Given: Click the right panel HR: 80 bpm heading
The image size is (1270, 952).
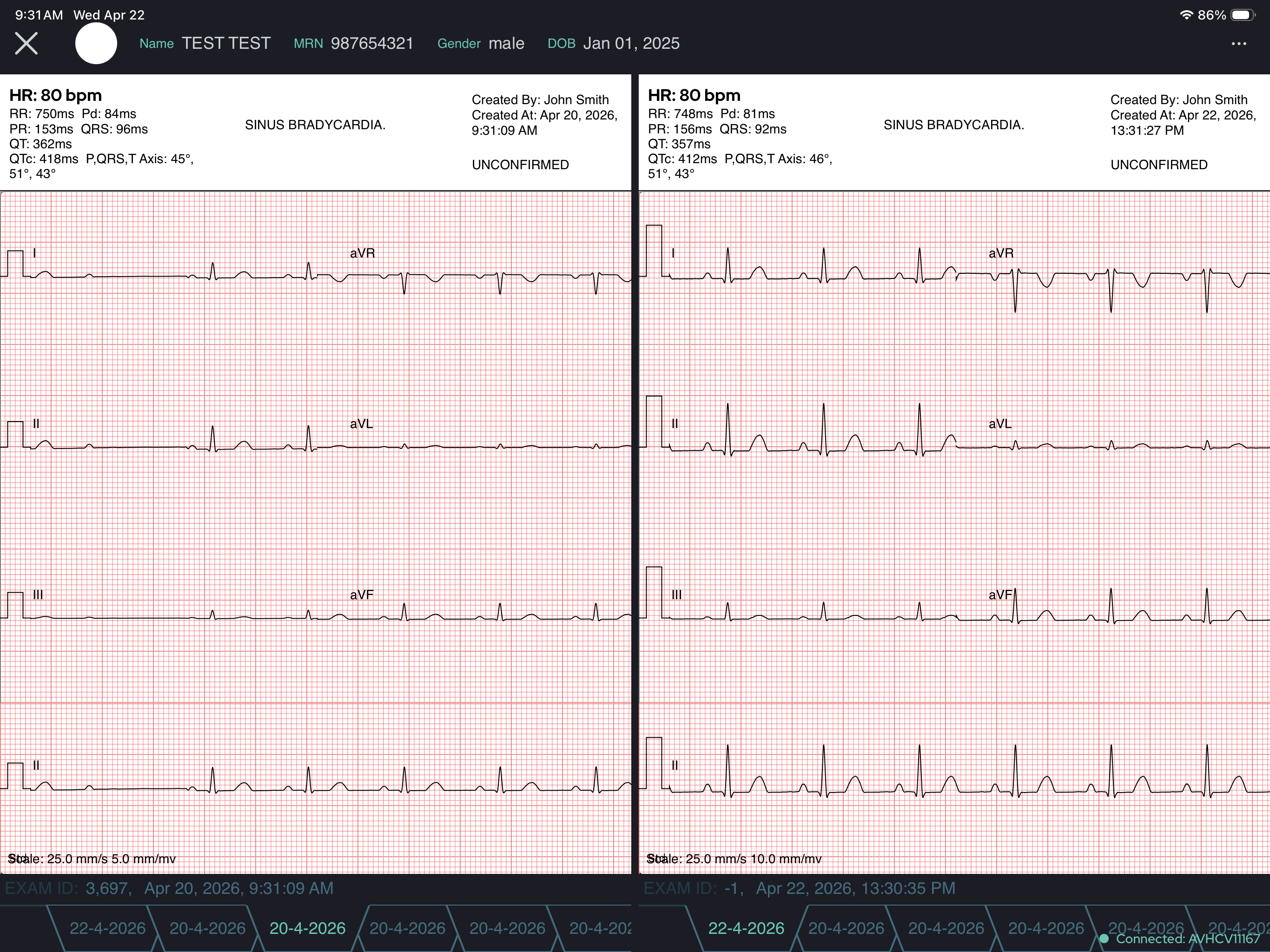Looking at the screenshot, I should [x=694, y=95].
